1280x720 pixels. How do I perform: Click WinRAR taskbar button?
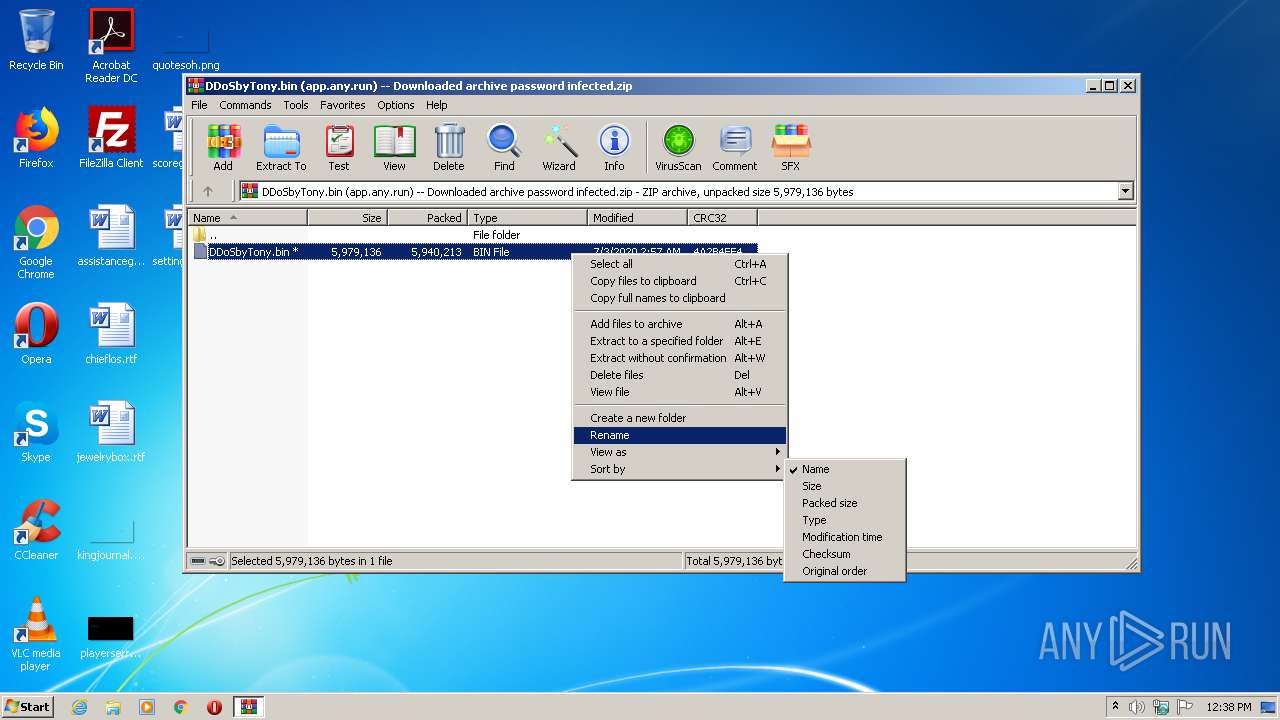pyautogui.click(x=248, y=707)
